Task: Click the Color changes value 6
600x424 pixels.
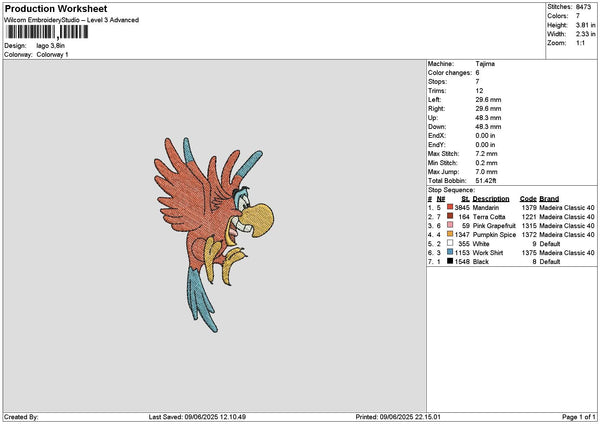Action: [478, 73]
